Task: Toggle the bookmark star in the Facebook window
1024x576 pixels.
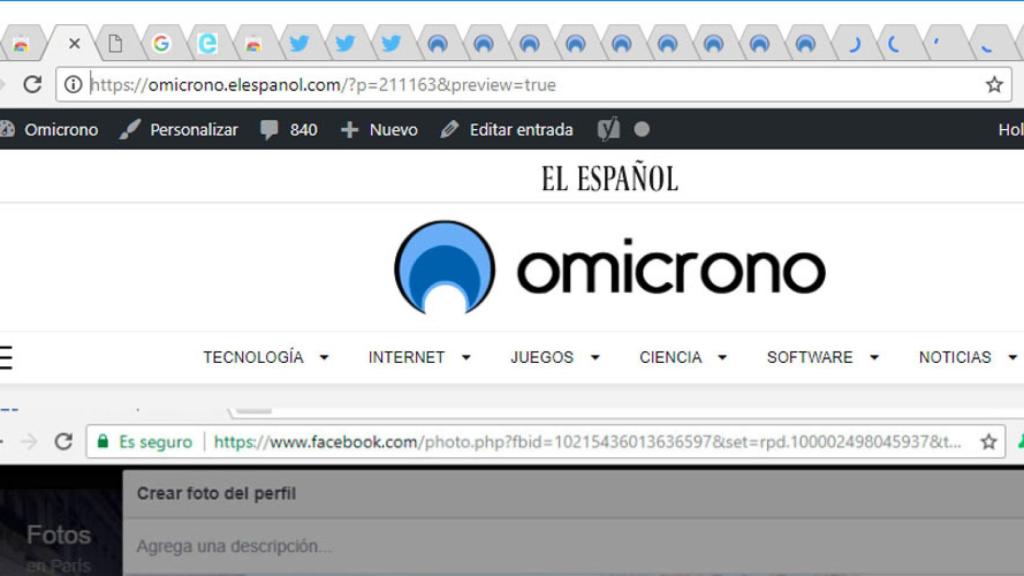Action: point(989,440)
